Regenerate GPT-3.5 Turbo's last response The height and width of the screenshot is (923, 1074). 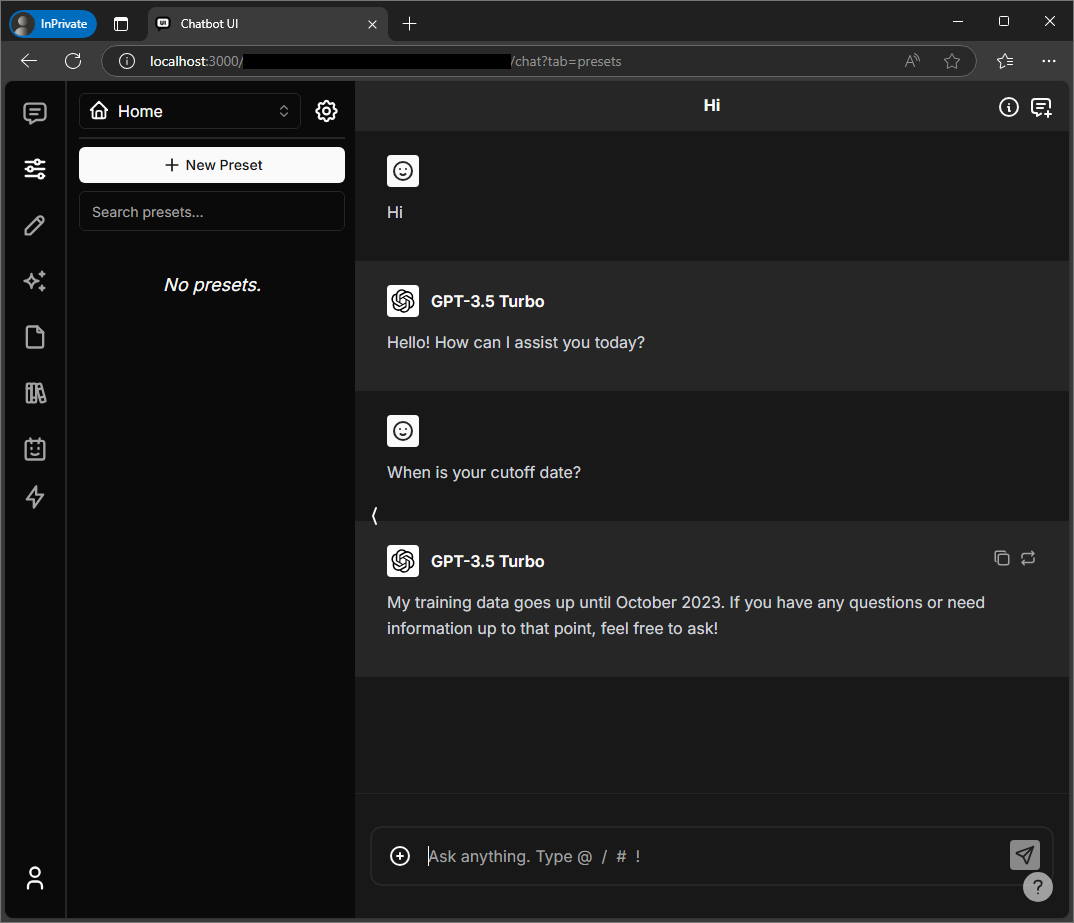pos(1028,558)
